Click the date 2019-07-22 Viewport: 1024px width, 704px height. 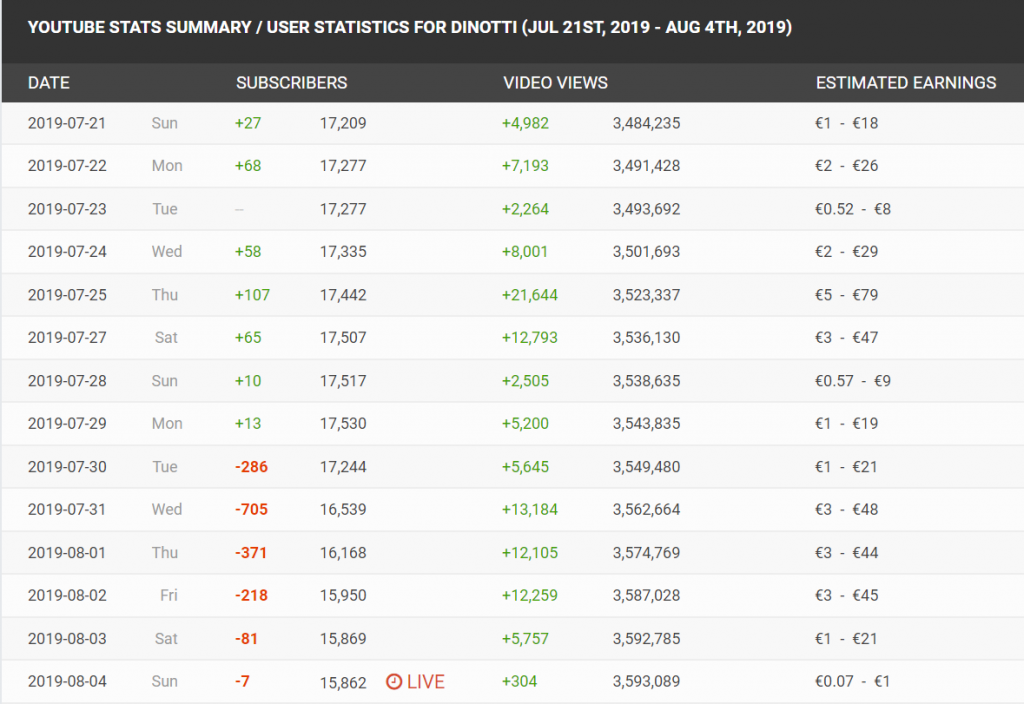tap(67, 166)
